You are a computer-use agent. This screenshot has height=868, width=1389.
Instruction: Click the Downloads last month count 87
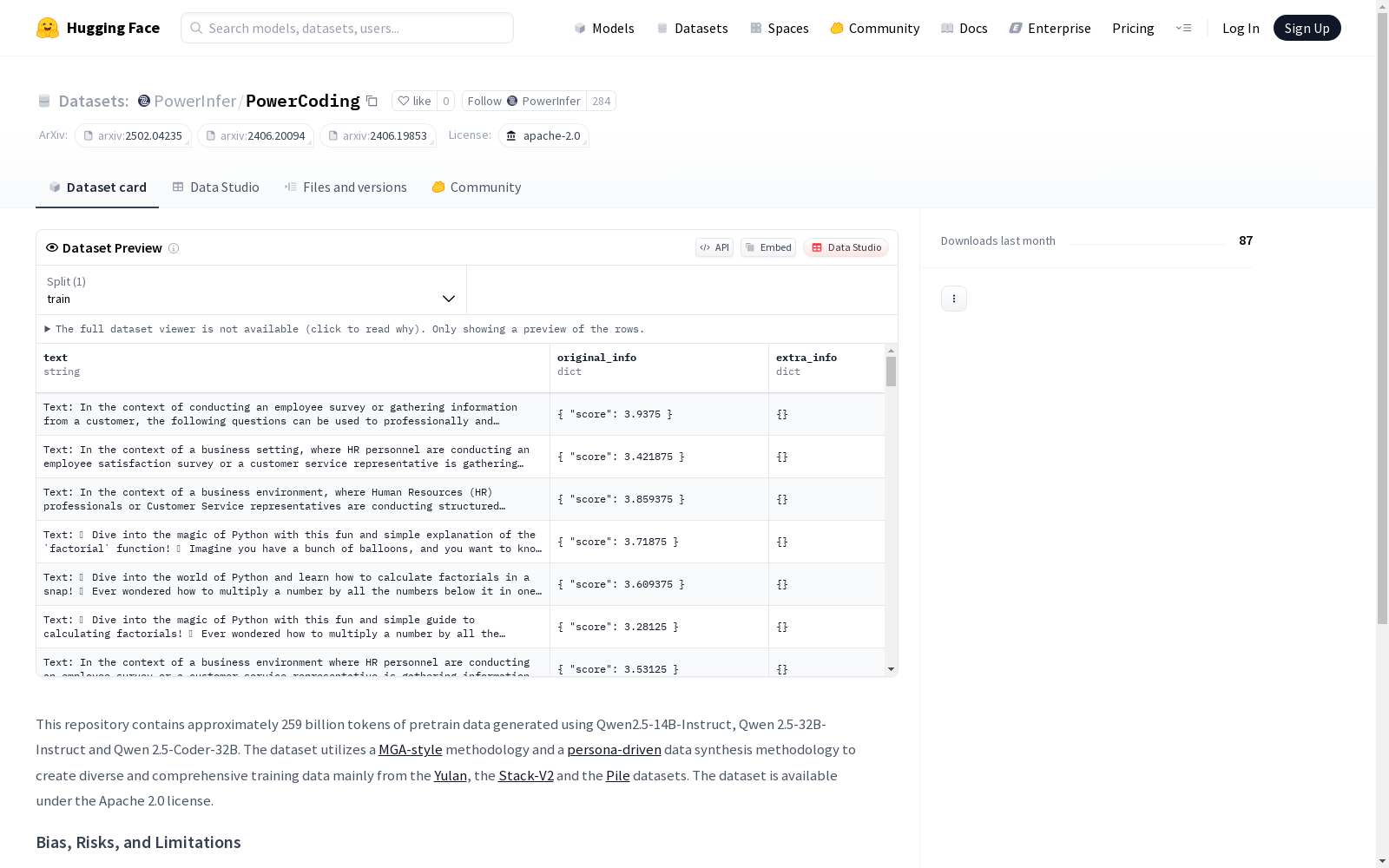[x=1246, y=240]
